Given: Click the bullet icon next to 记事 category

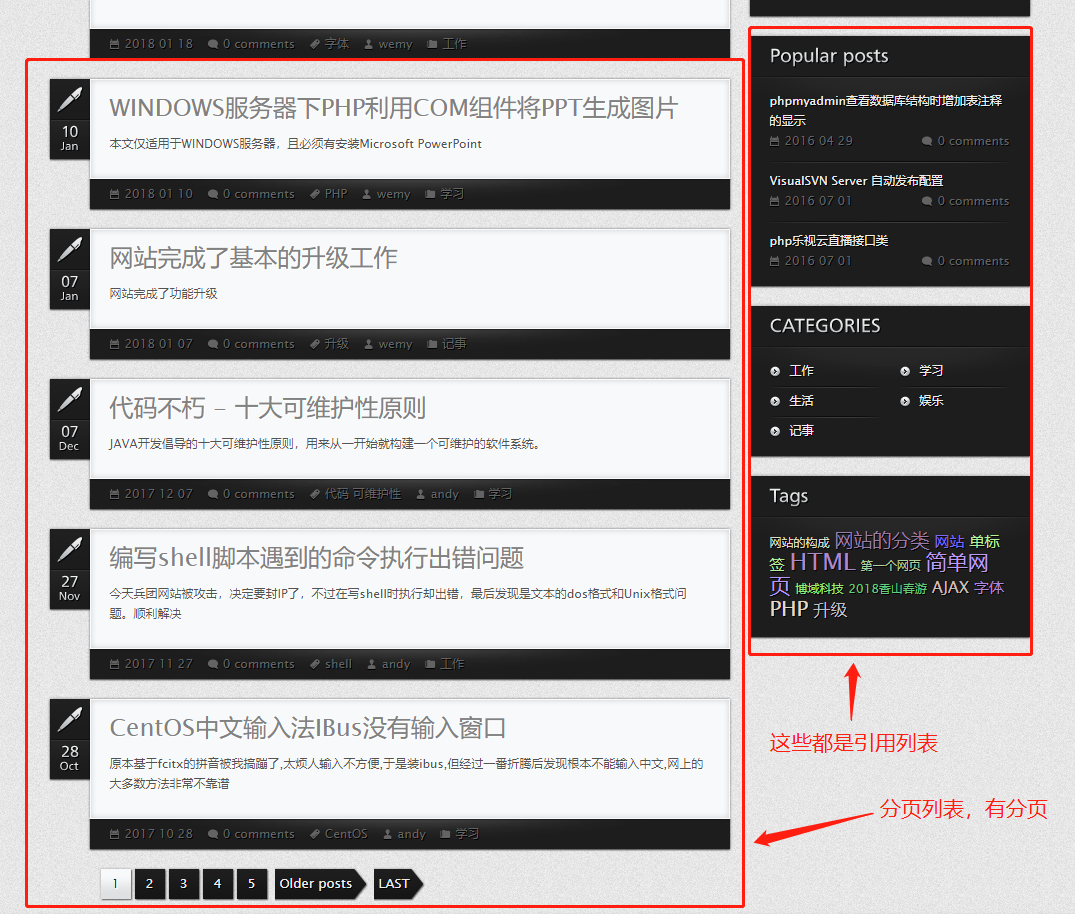Looking at the screenshot, I should click(775, 431).
